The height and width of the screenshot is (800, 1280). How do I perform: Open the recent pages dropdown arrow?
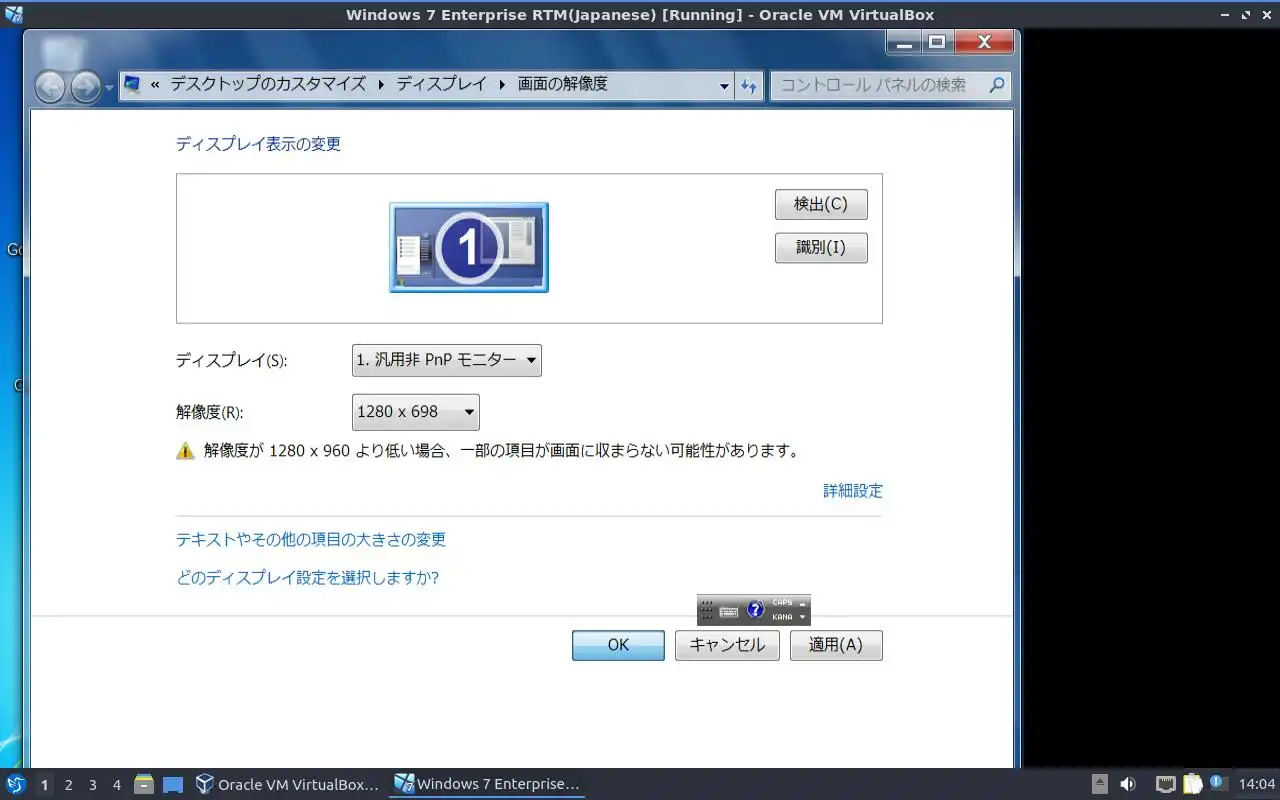pyautogui.click(x=109, y=88)
